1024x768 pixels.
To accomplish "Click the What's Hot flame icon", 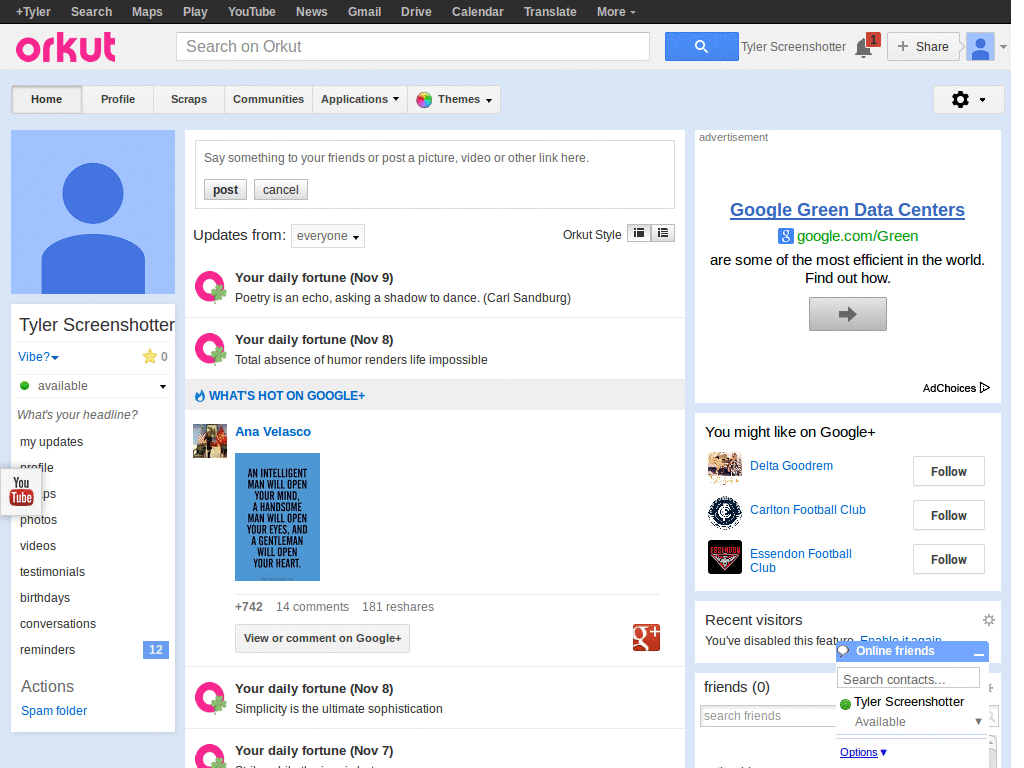I will point(200,396).
